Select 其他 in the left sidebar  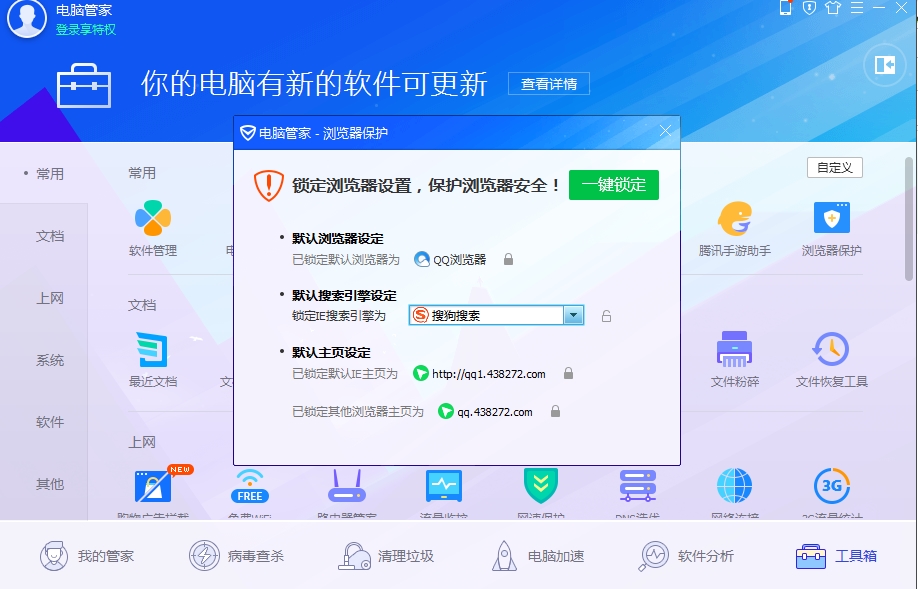49,484
